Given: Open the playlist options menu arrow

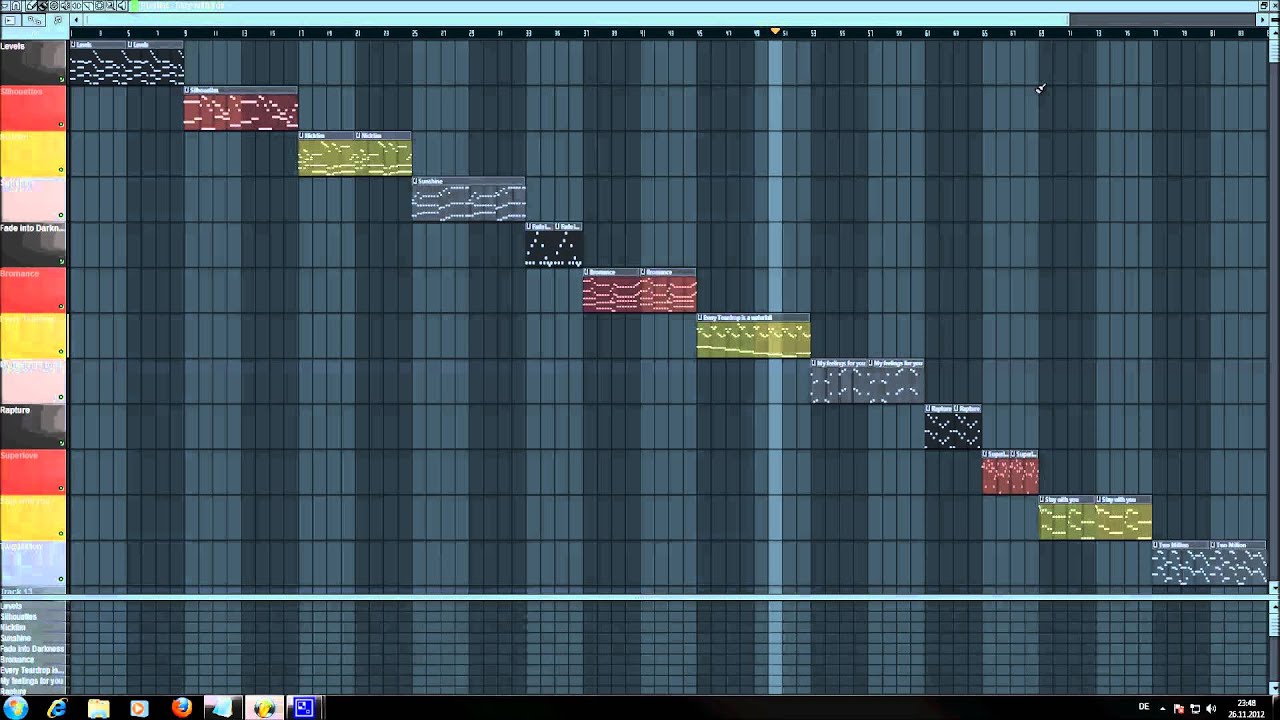Looking at the screenshot, I should [5, 6].
